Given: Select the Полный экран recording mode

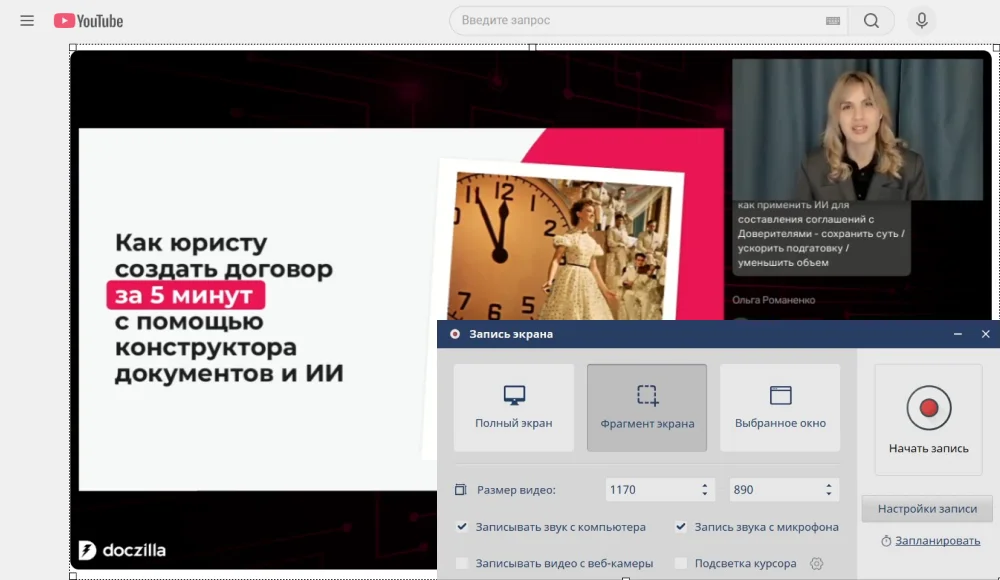Looking at the screenshot, I should tap(513, 406).
